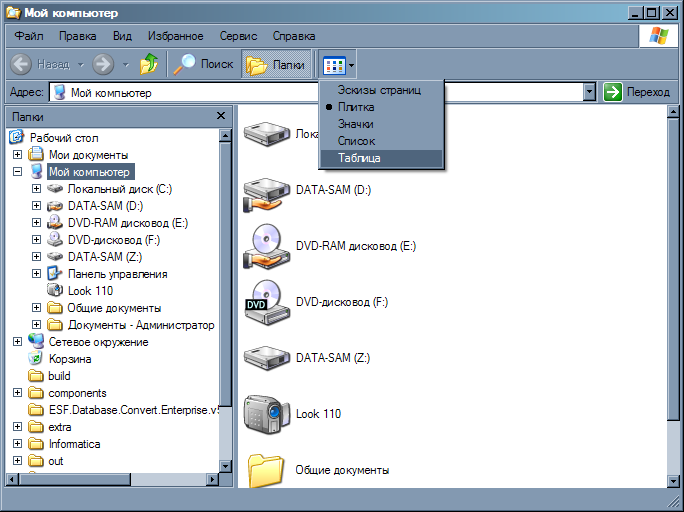Select Informatica folder in tree
The width and height of the screenshot is (684, 512).
coord(74,444)
